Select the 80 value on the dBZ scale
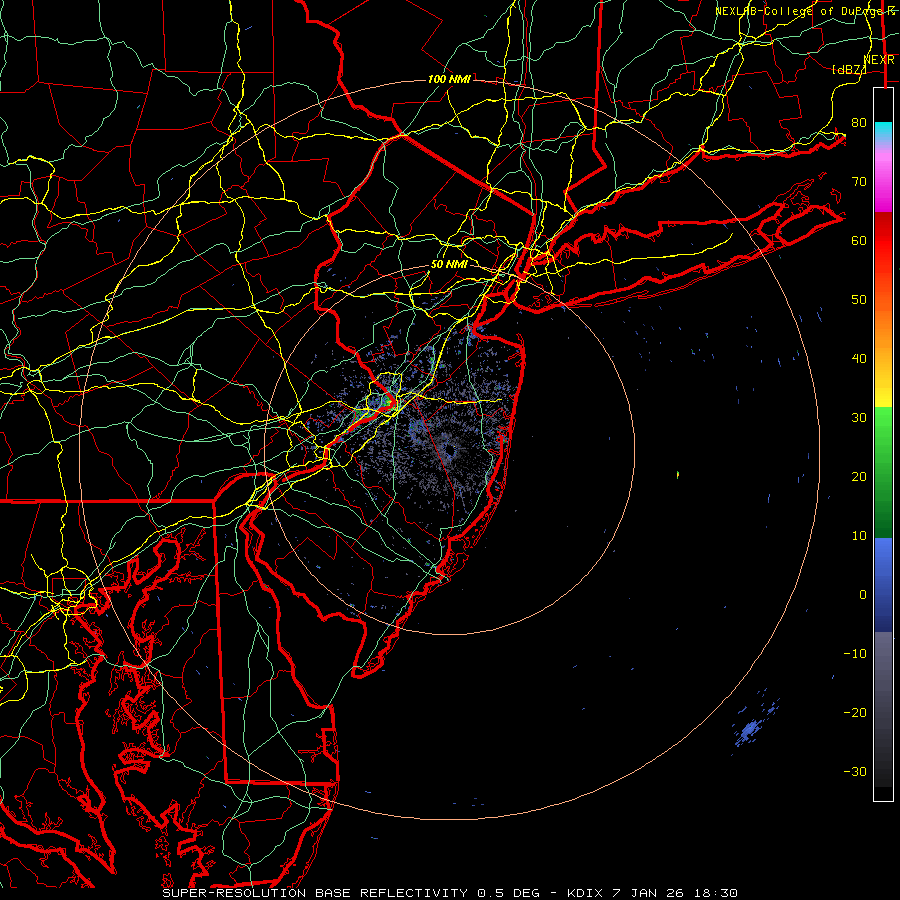This screenshot has height=900, width=900. 859,123
